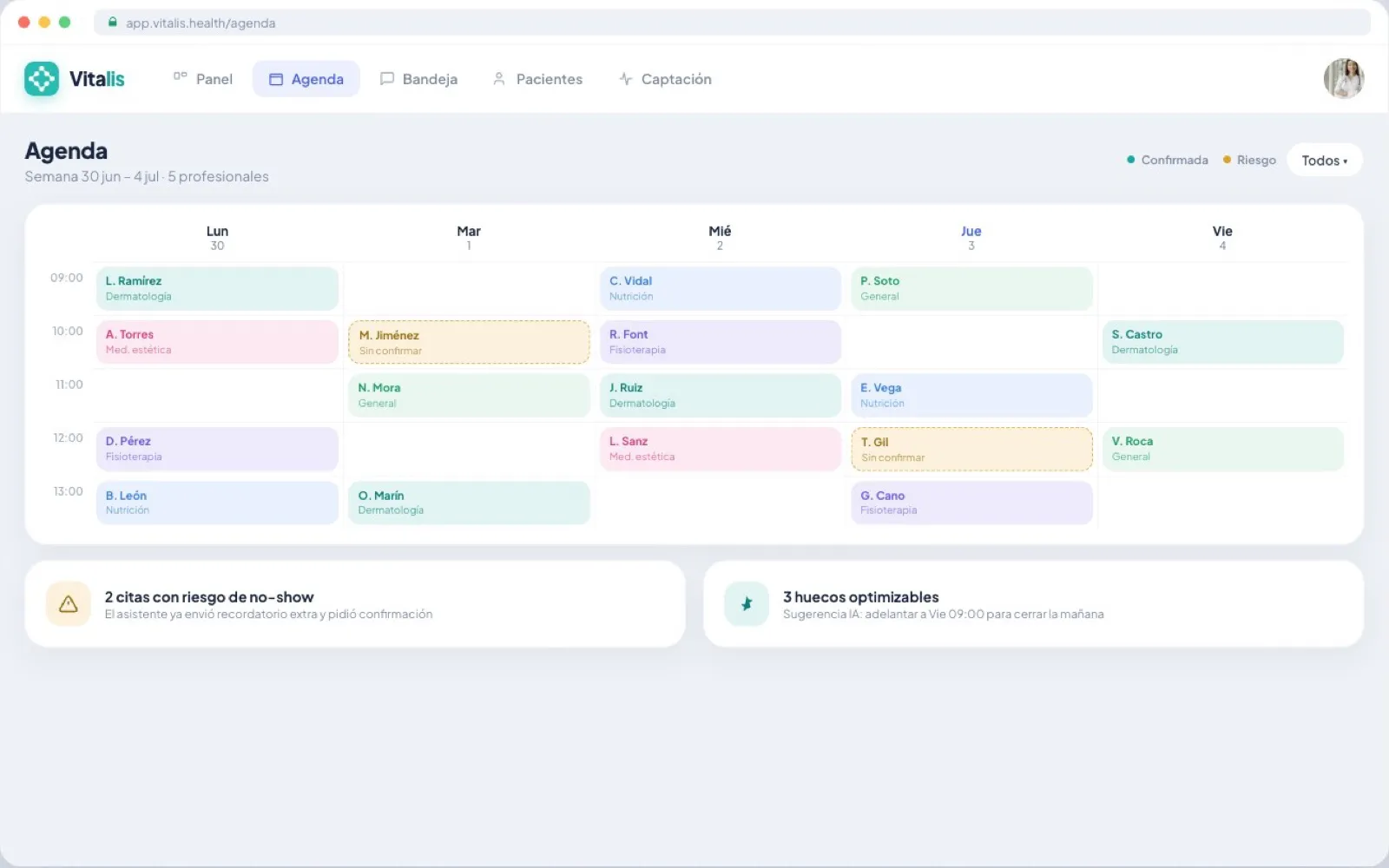
Task: Click the Bandeja message icon
Action: pos(387,79)
